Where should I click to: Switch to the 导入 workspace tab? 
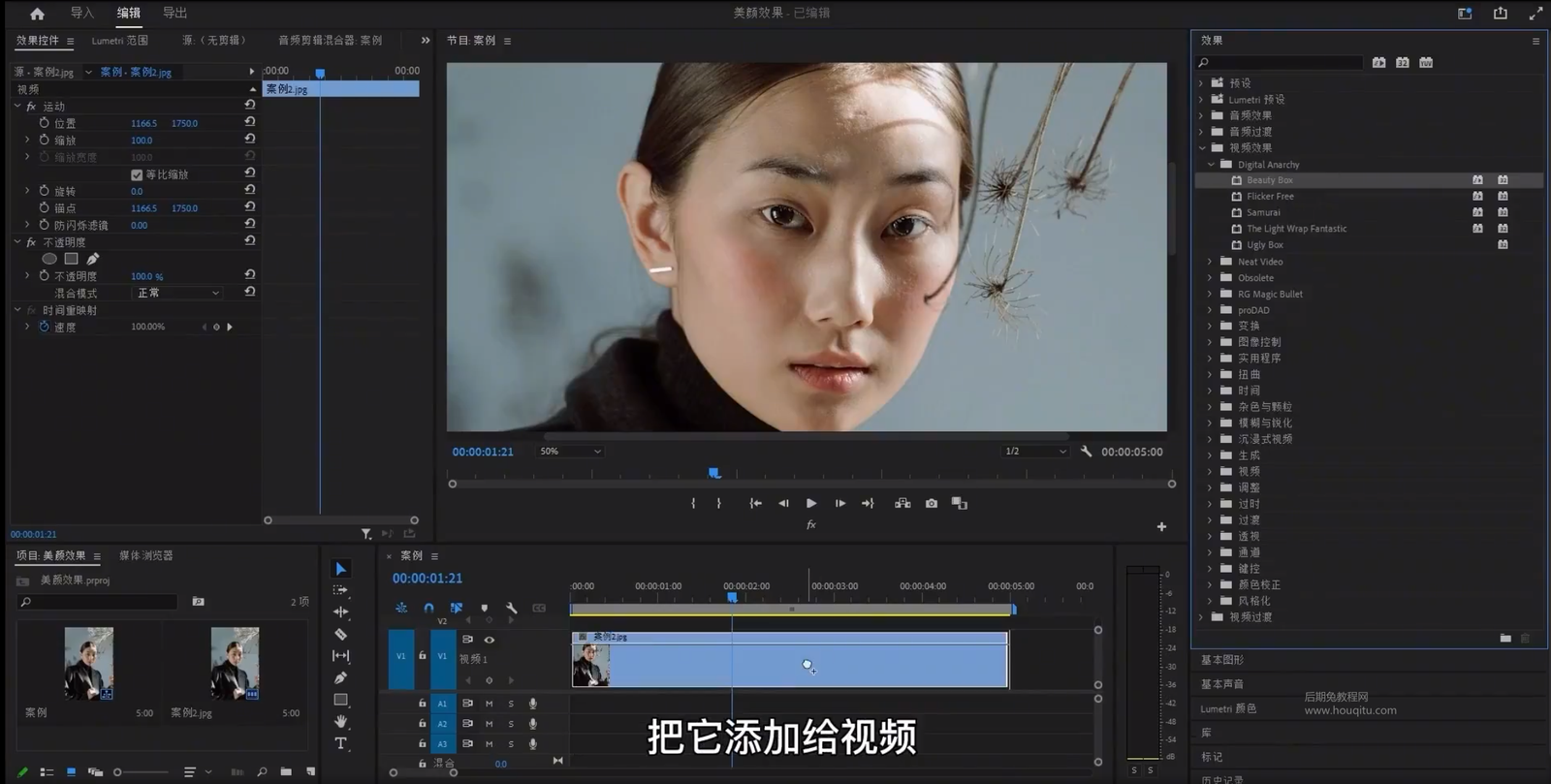click(81, 14)
